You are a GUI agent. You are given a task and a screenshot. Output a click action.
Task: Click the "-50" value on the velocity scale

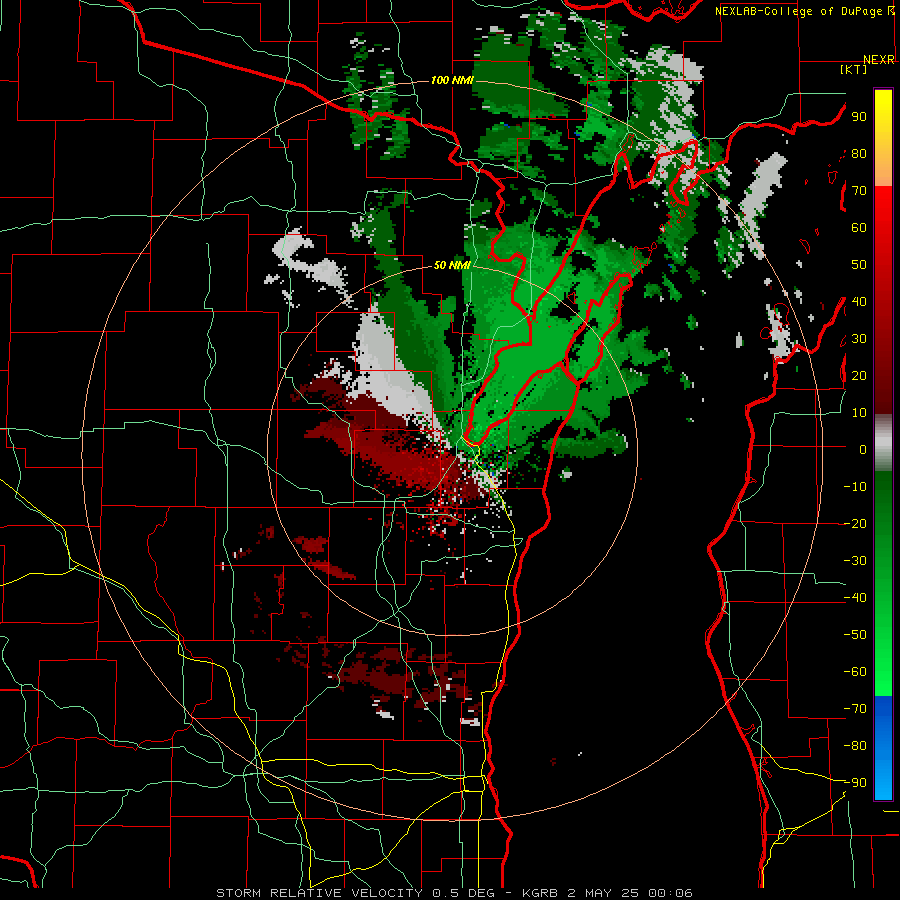[855, 634]
